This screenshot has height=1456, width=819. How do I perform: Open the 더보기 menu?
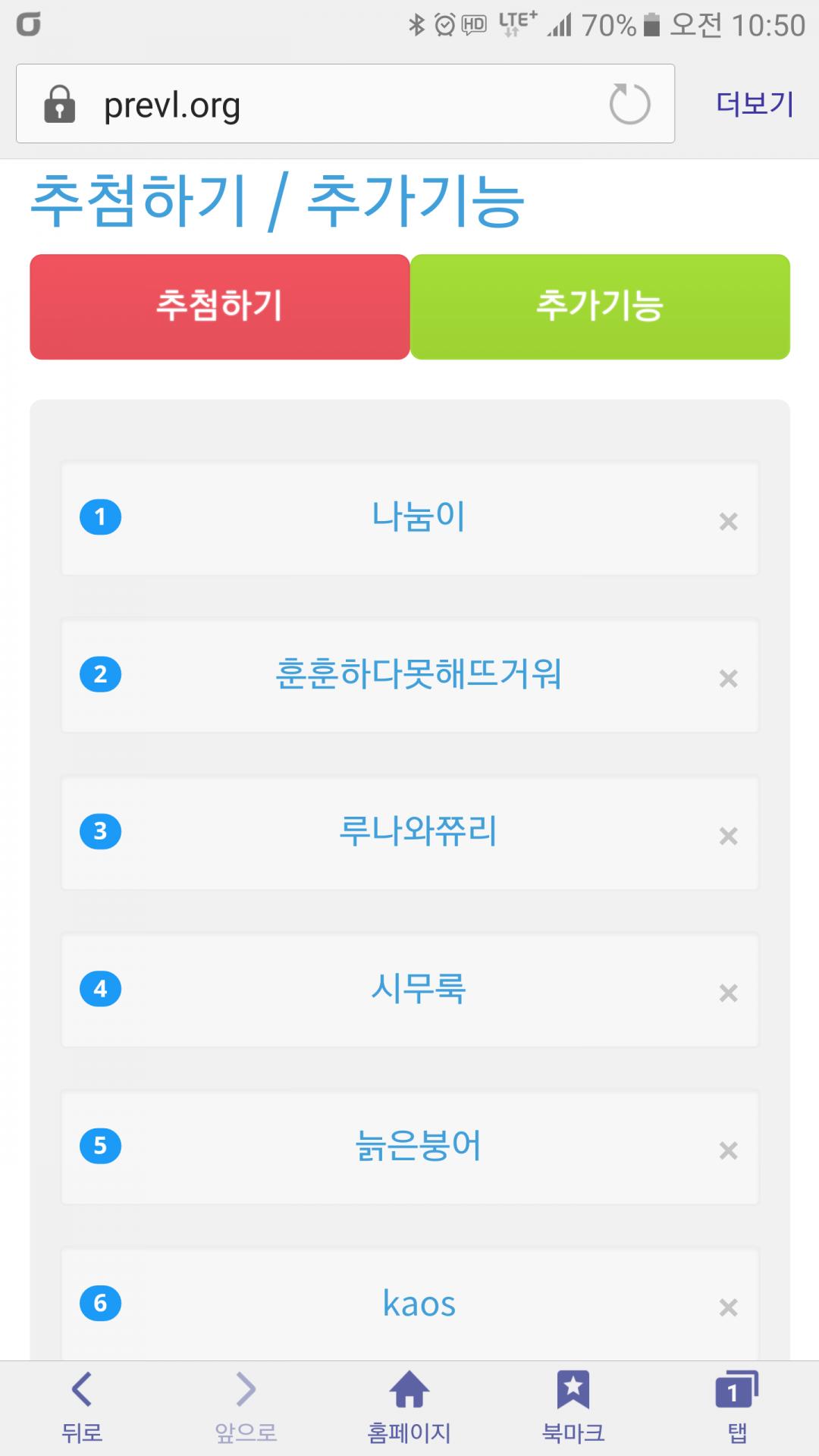coord(755,104)
